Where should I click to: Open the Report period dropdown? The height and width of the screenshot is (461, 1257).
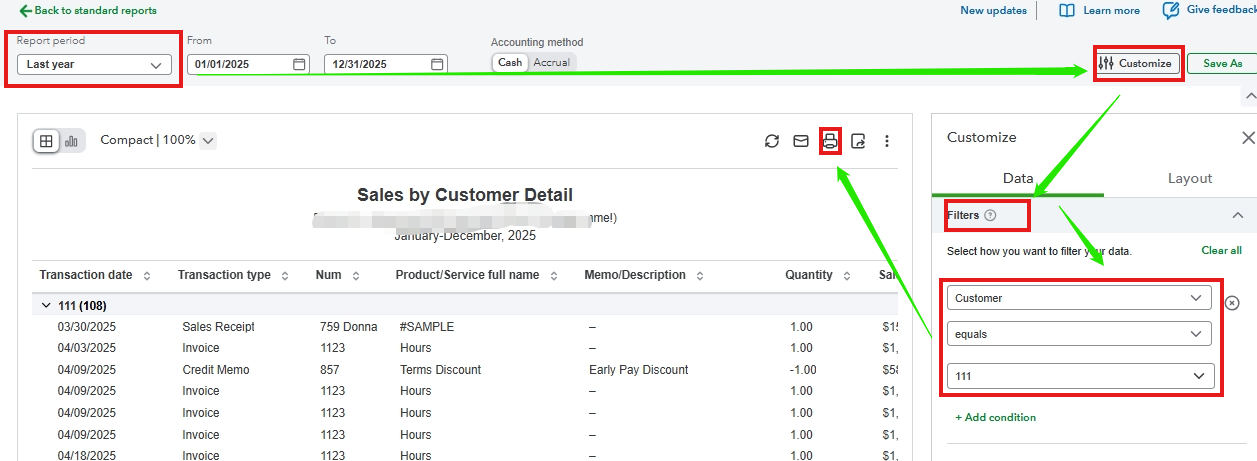coord(94,64)
